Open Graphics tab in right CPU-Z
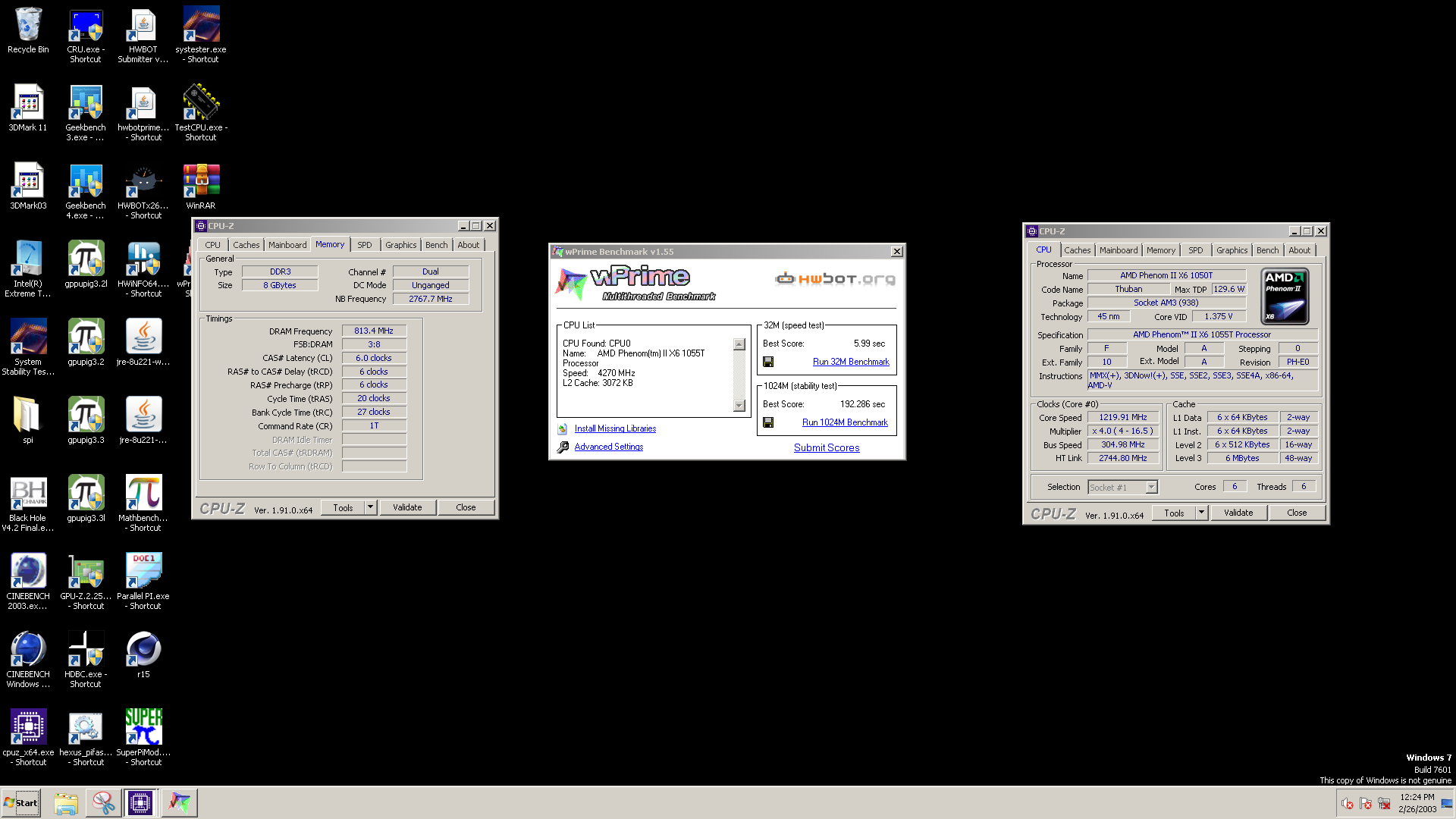 [x=1232, y=250]
